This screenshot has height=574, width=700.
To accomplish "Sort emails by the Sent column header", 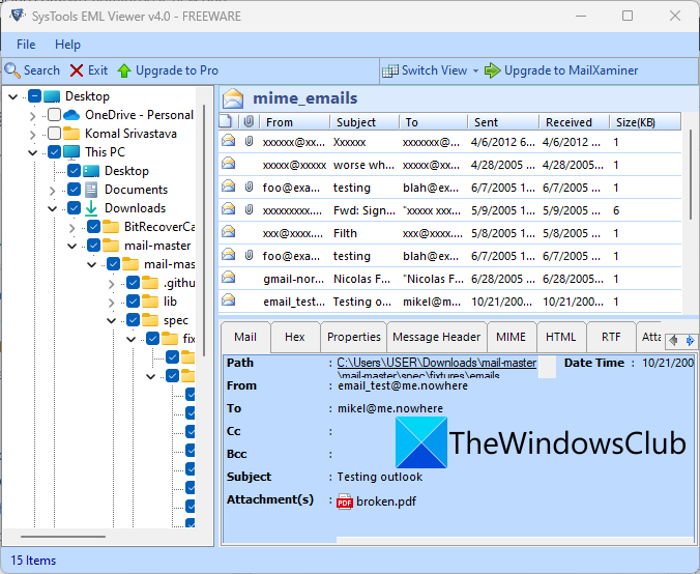I will point(503,122).
